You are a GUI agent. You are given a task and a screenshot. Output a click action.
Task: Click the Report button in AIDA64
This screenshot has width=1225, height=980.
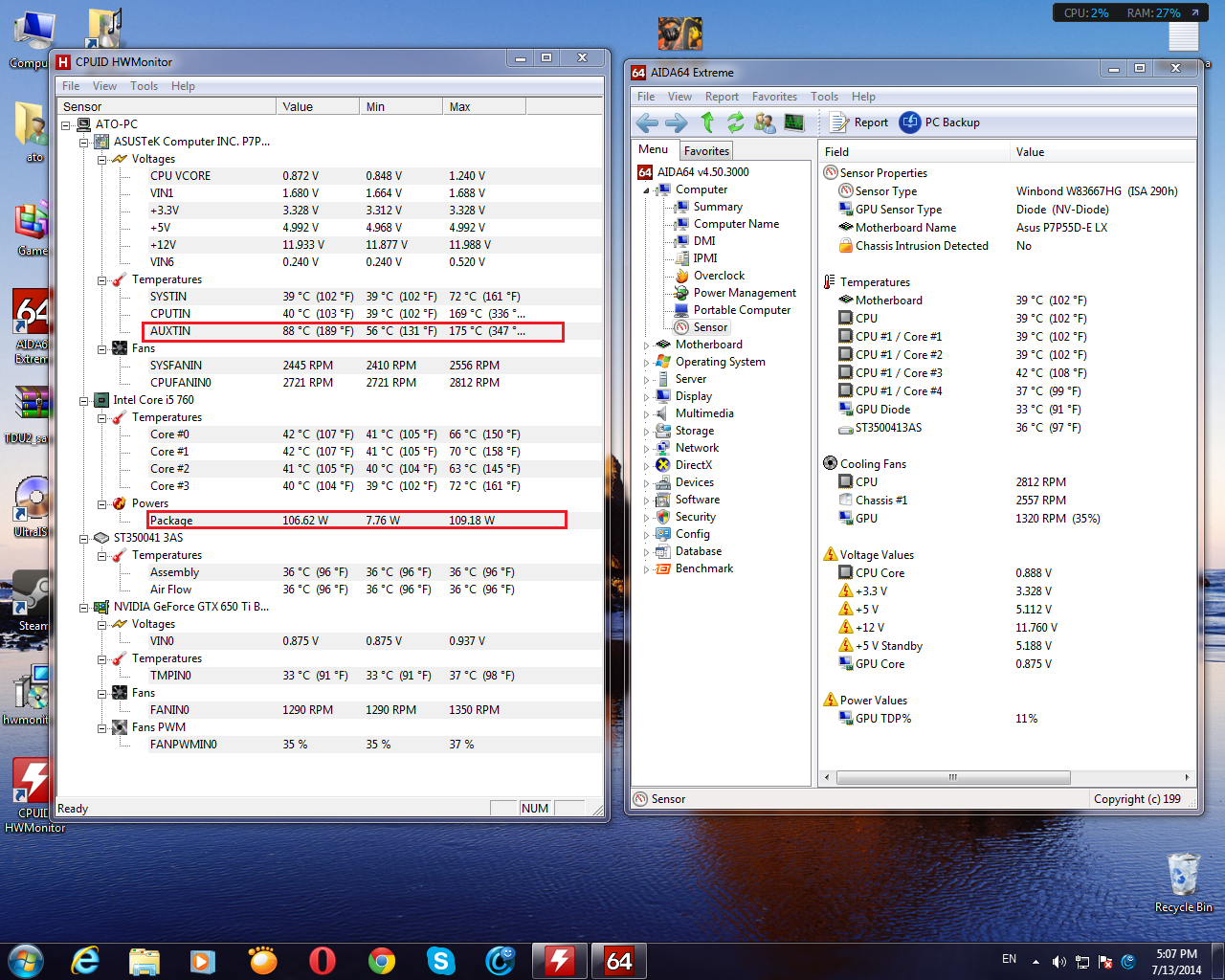point(859,122)
